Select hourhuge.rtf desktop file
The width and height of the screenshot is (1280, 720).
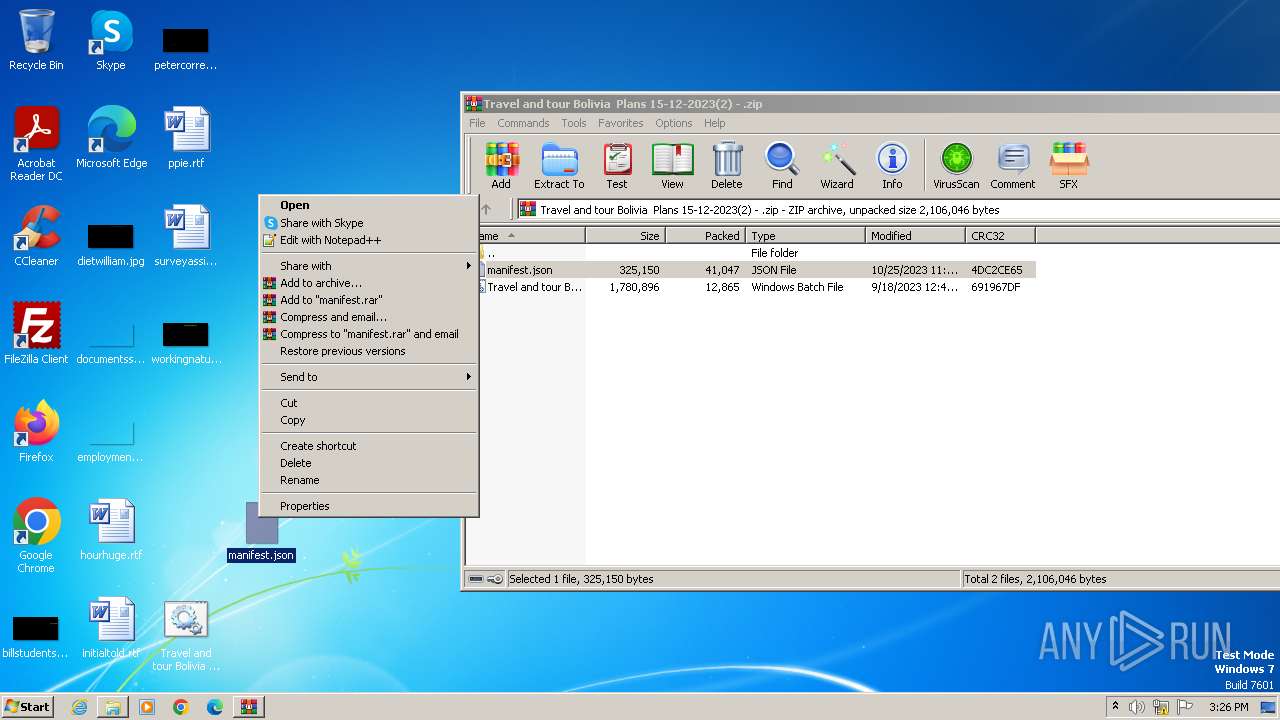(x=111, y=530)
